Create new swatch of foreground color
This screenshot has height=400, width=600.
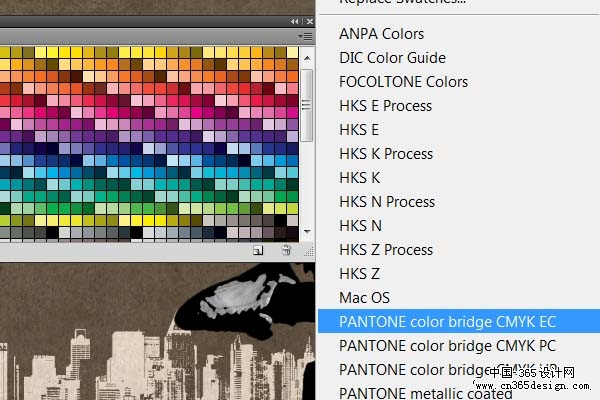tap(258, 251)
